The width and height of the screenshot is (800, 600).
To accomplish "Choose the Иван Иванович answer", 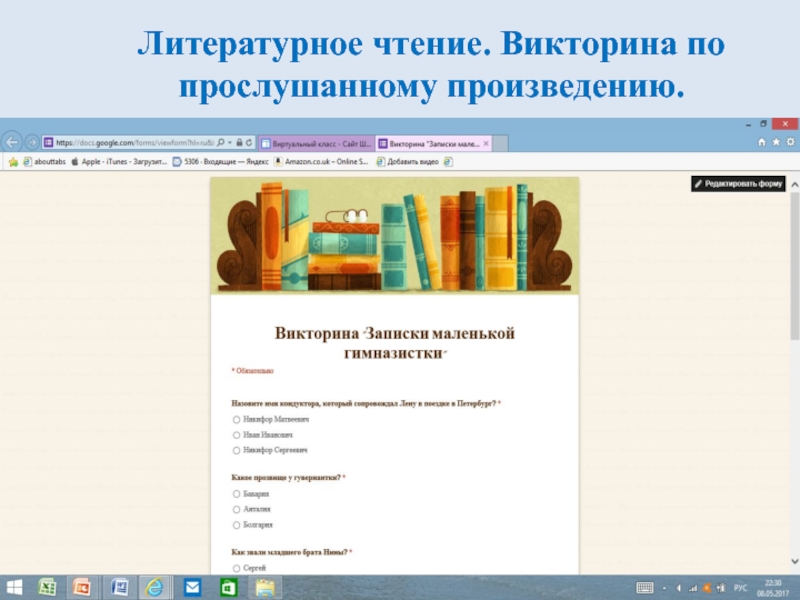I will [x=236, y=435].
